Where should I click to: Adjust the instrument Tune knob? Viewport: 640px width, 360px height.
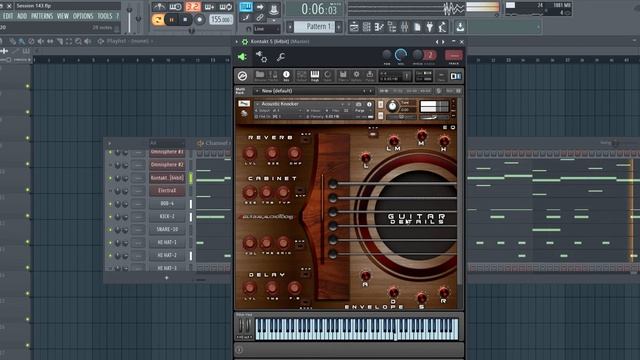[x=392, y=106]
